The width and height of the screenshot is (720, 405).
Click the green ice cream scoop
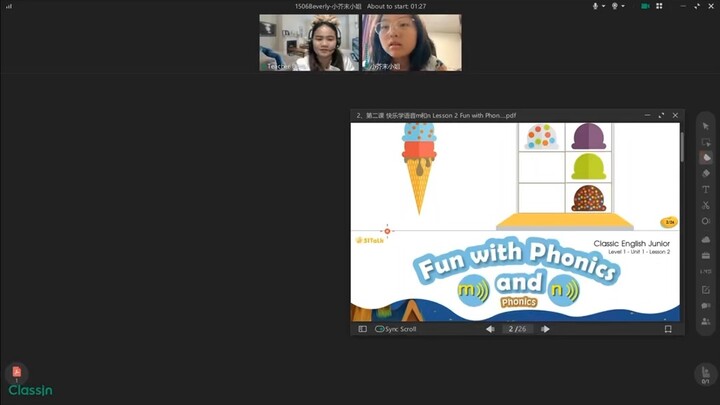coord(588,166)
